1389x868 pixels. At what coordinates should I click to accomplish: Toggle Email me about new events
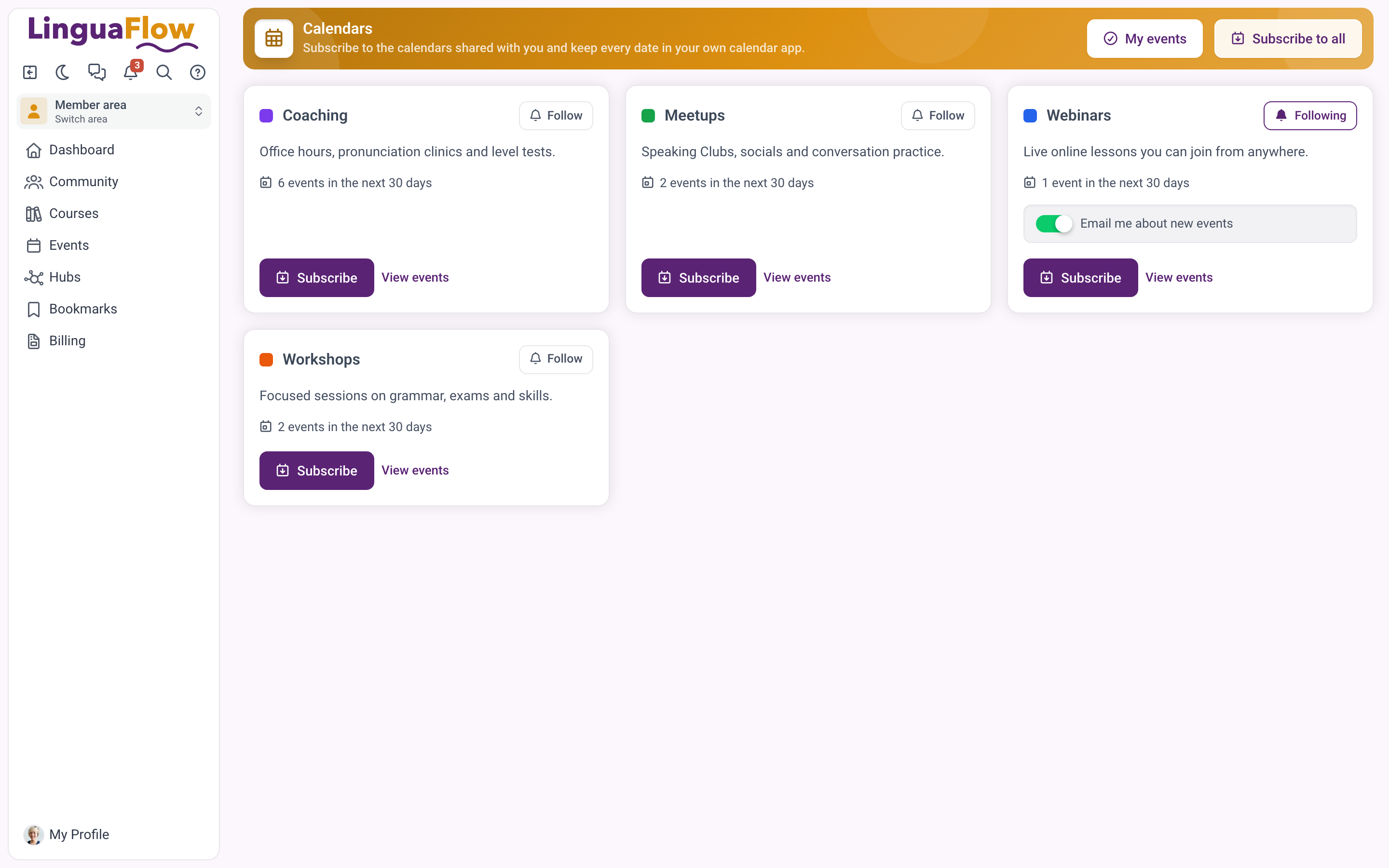coord(1053,224)
